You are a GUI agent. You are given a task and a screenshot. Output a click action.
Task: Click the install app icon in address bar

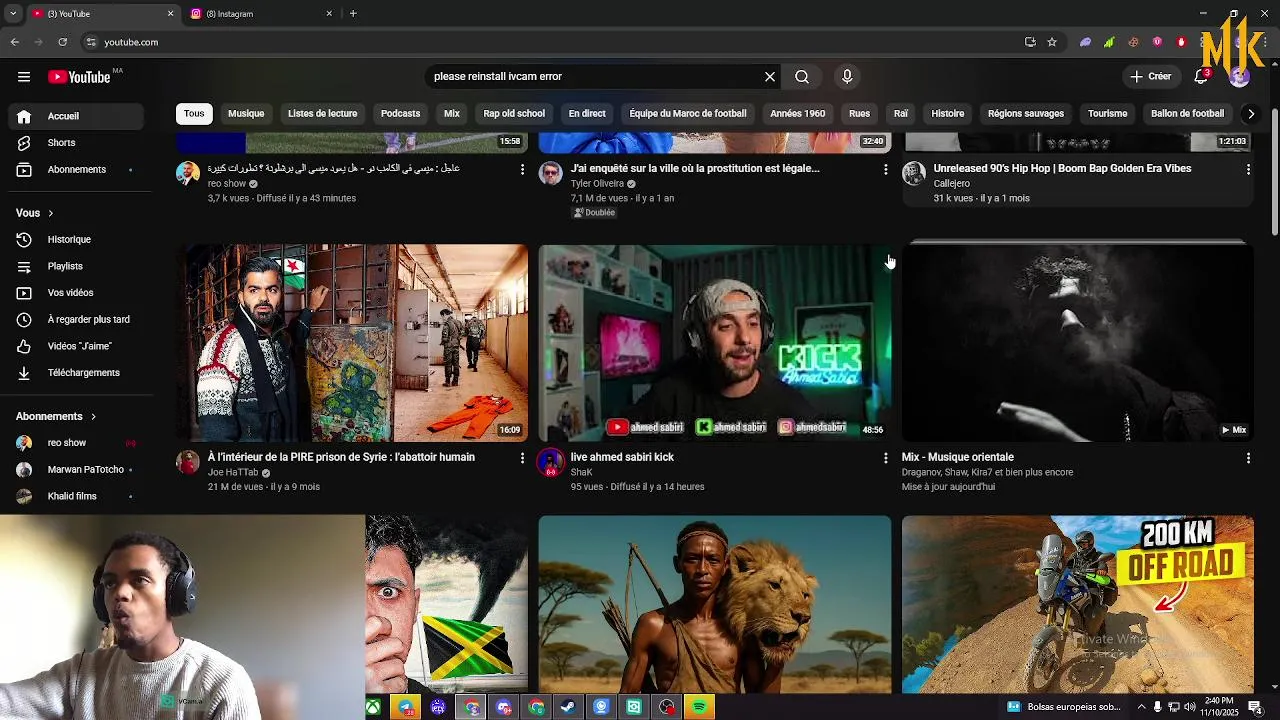click(x=1030, y=42)
